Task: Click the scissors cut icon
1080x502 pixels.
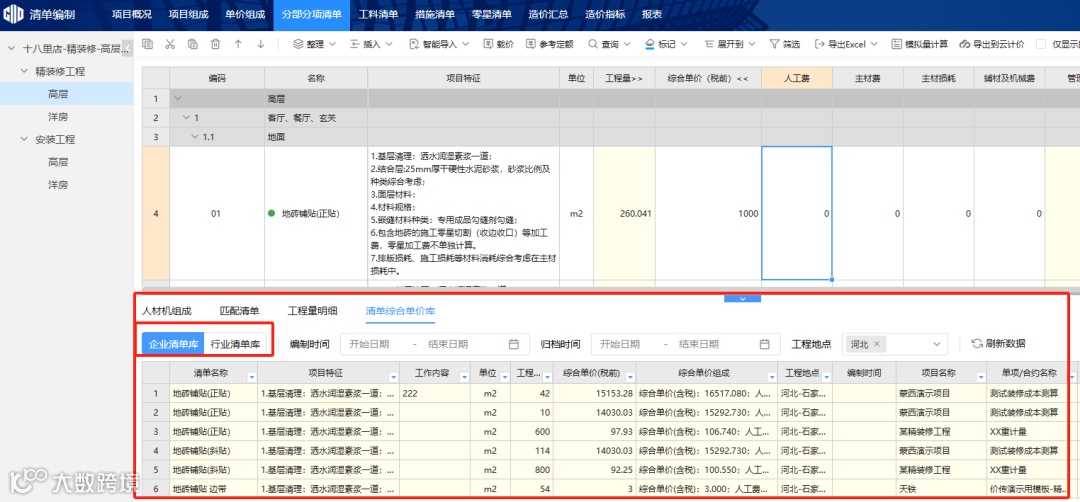Action: (170, 44)
